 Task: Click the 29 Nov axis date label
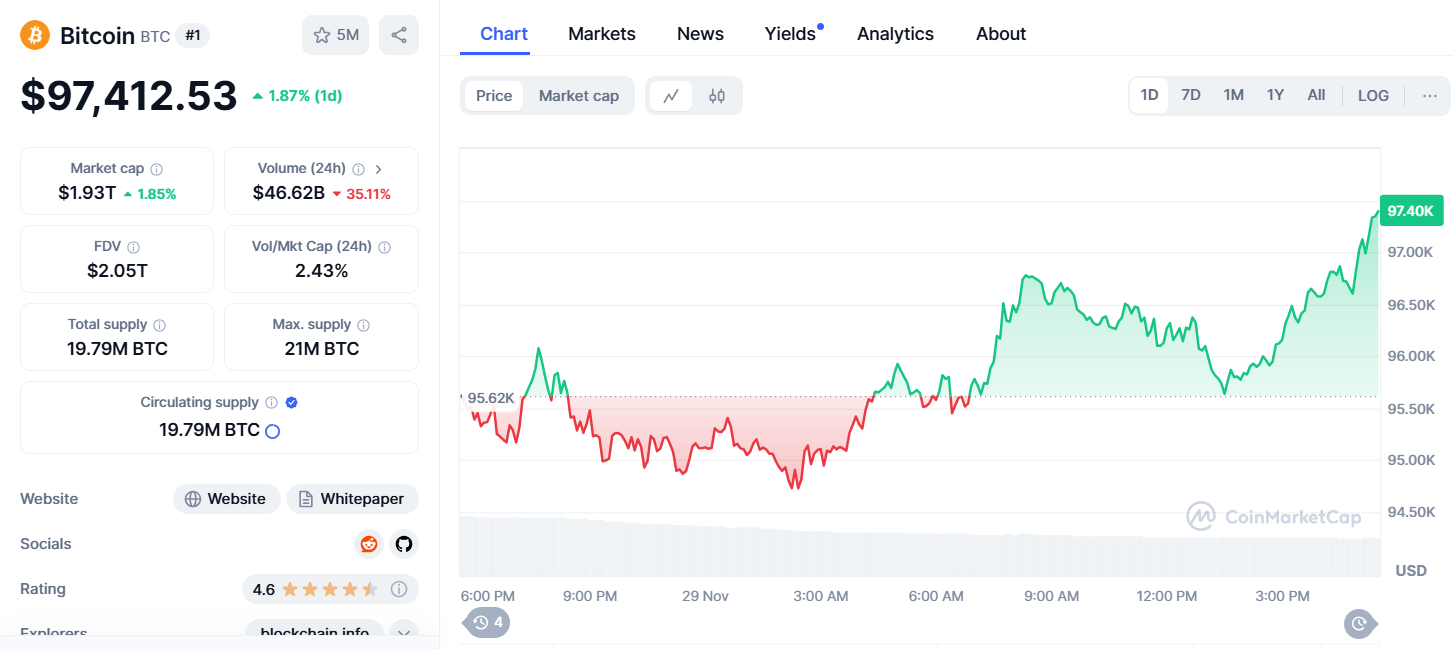click(705, 596)
